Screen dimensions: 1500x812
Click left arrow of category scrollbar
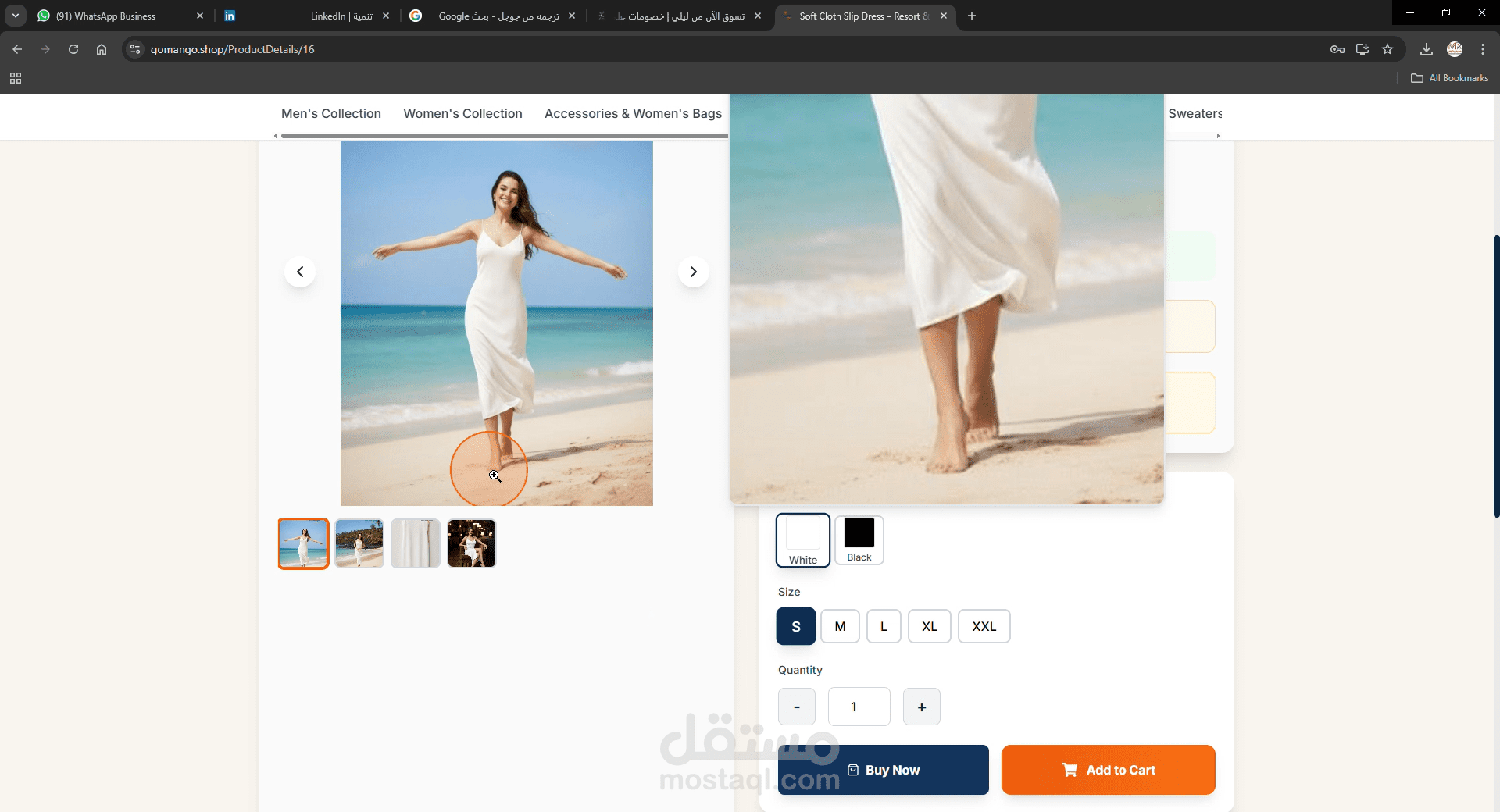pyautogui.click(x=275, y=136)
